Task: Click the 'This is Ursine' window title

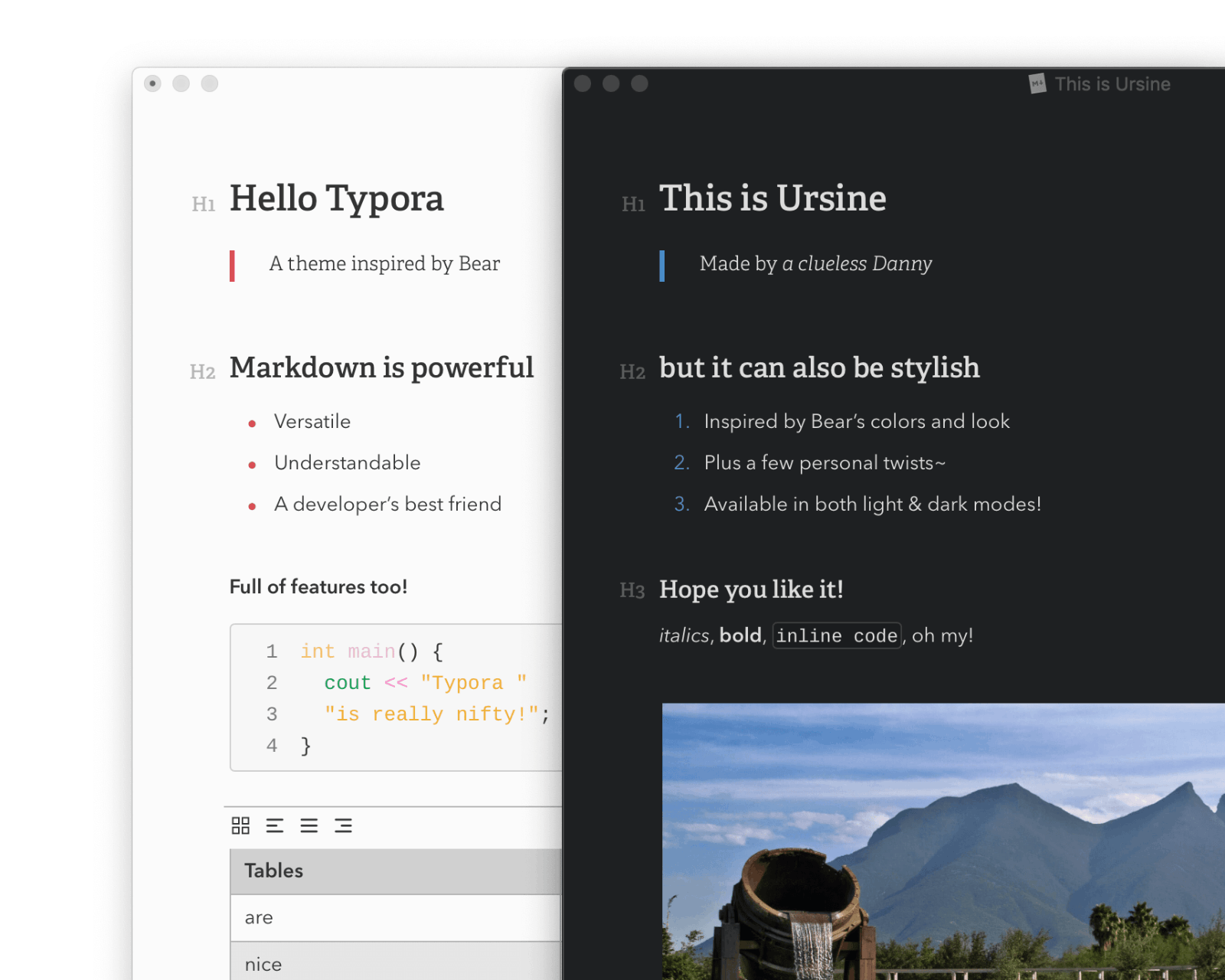Action: click(x=1112, y=84)
